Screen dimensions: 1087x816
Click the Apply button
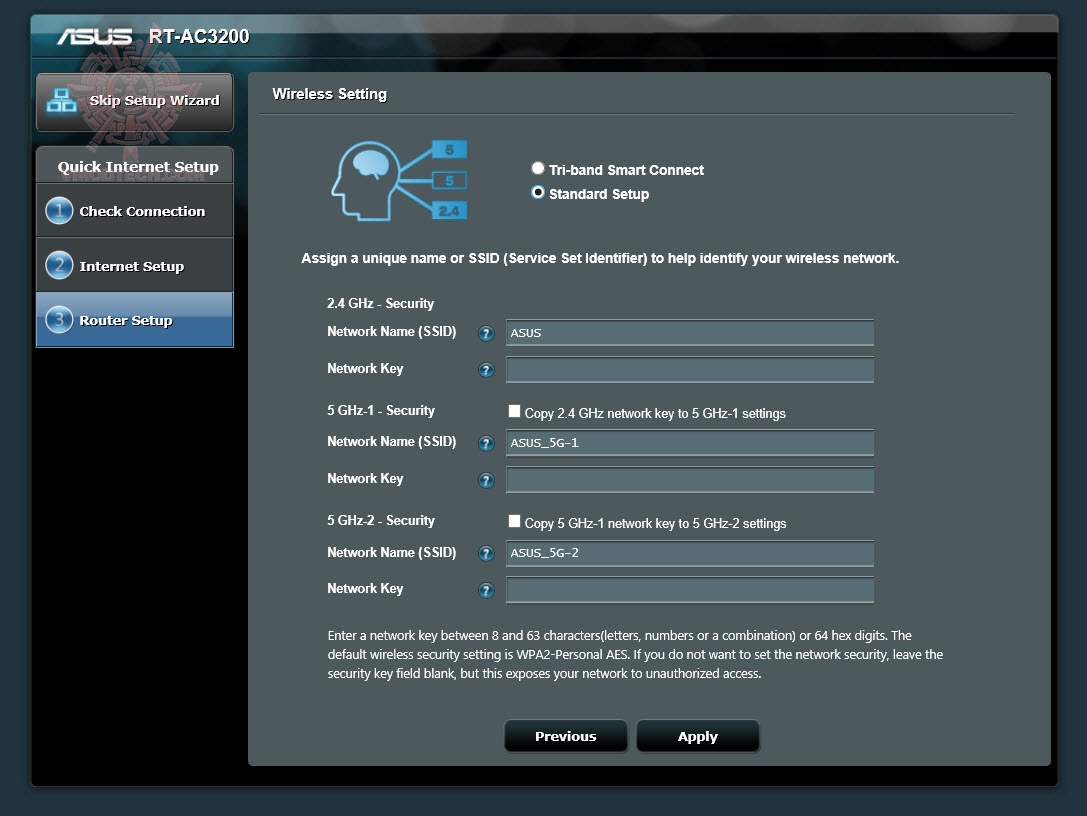(x=697, y=736)
